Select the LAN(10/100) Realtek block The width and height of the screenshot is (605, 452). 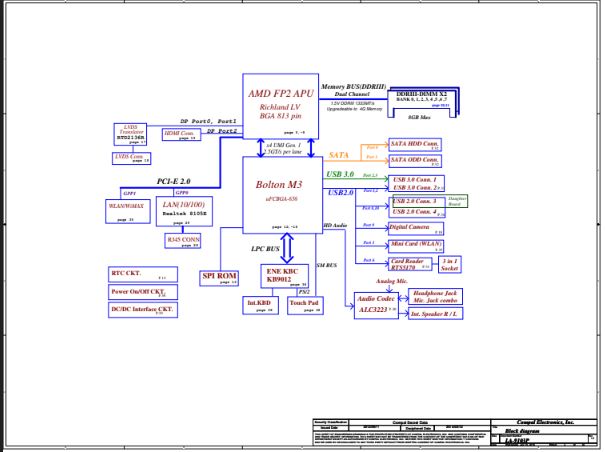[x=184, y=211]
